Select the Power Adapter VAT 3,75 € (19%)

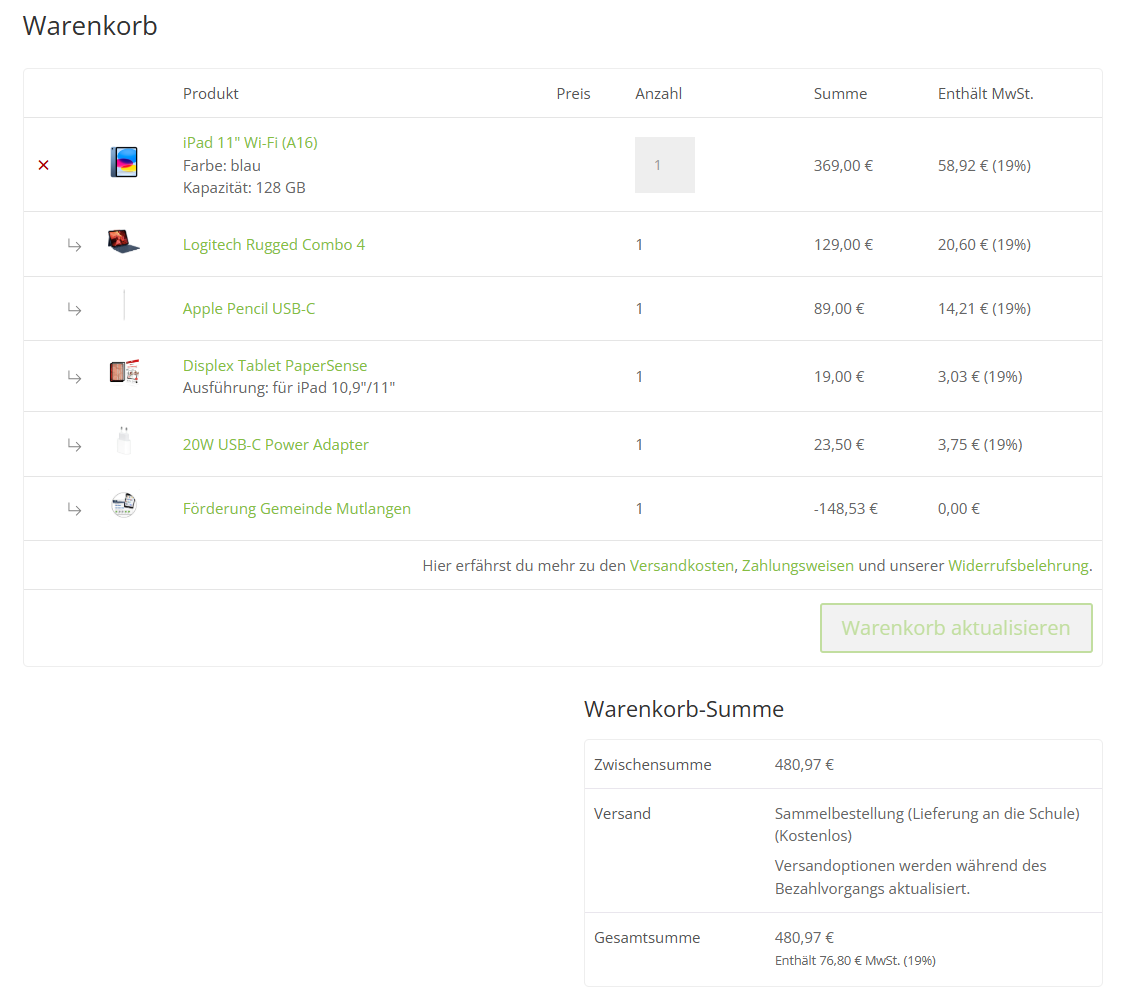pyautogui.click(x=980, y=444)
